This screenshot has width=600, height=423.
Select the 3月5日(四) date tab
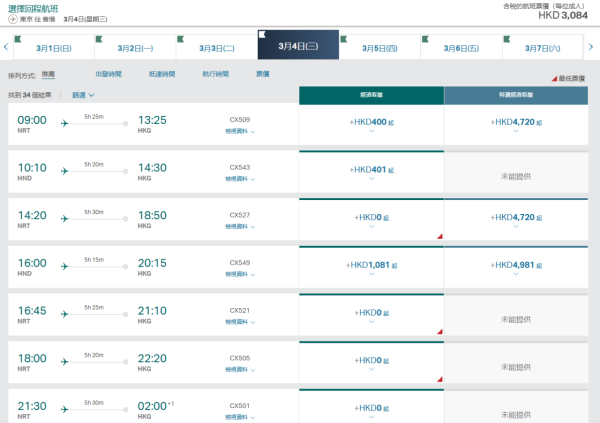pos(379,48)
